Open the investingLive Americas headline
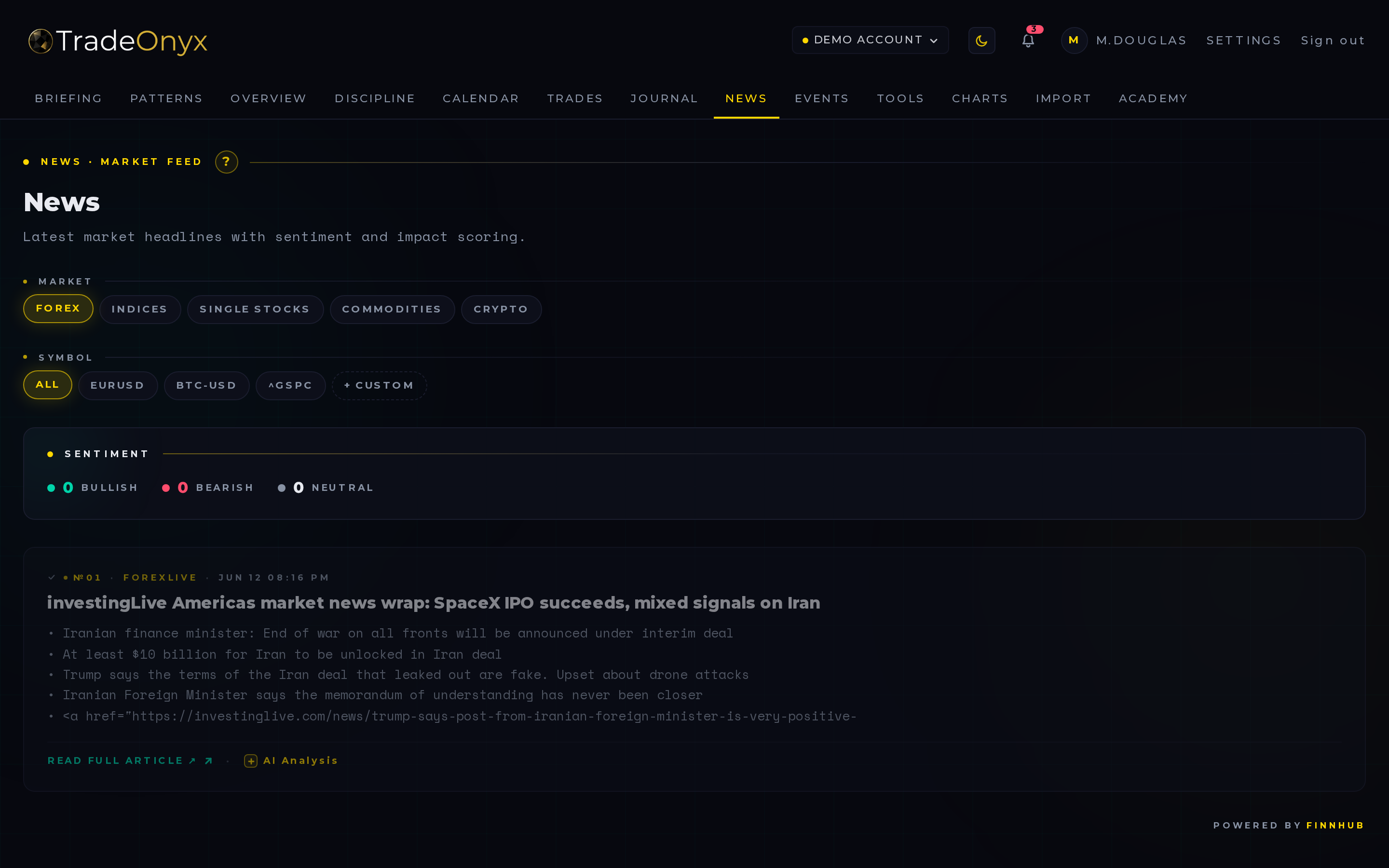The image size is (1389, 868). coord(434,603)
